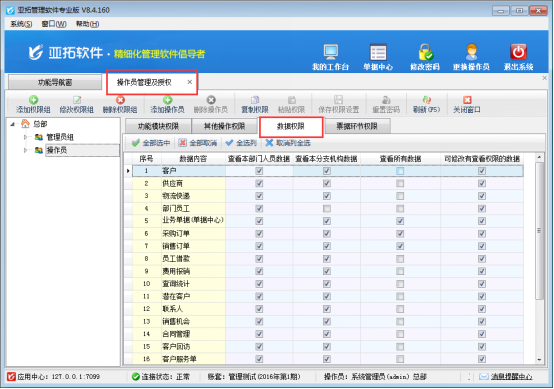Click the 刷新(F5) toolbar icon

(x=427, y=100)
